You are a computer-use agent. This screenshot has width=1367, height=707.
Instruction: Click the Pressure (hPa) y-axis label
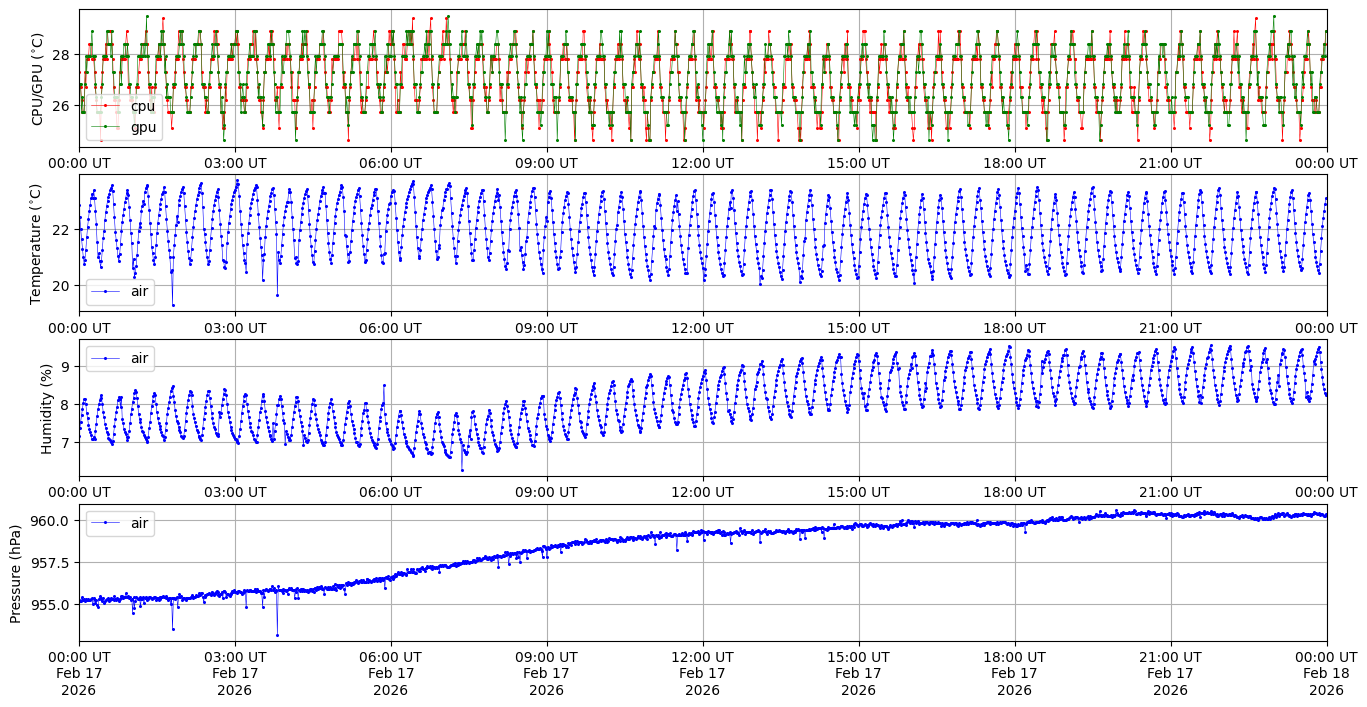point(16,573)
